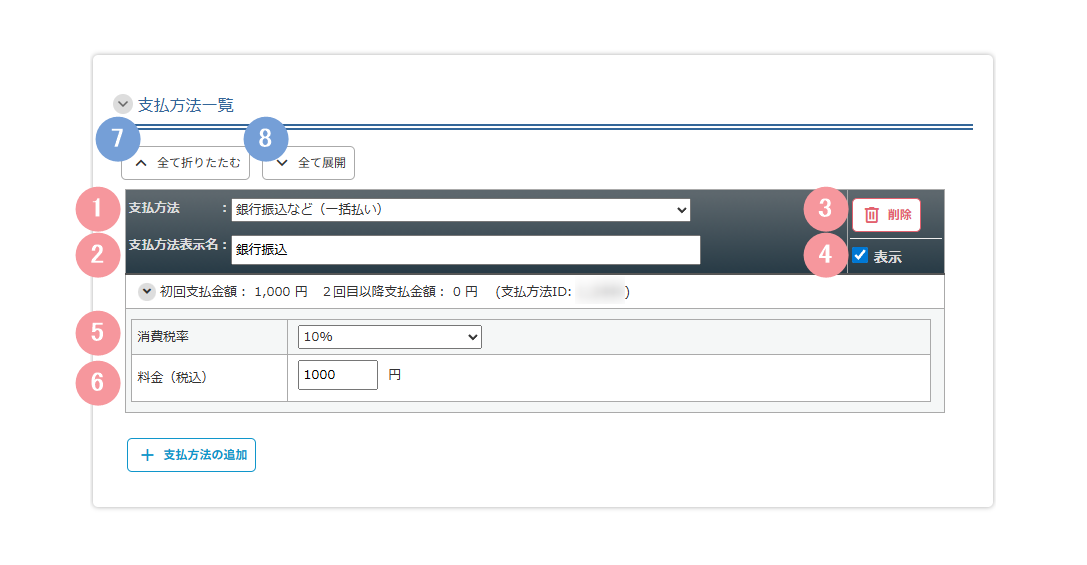Viewport: 1087px width, 565px height.
Task: Uncheck the 表示 checkbox
Action: pos(860,256)
